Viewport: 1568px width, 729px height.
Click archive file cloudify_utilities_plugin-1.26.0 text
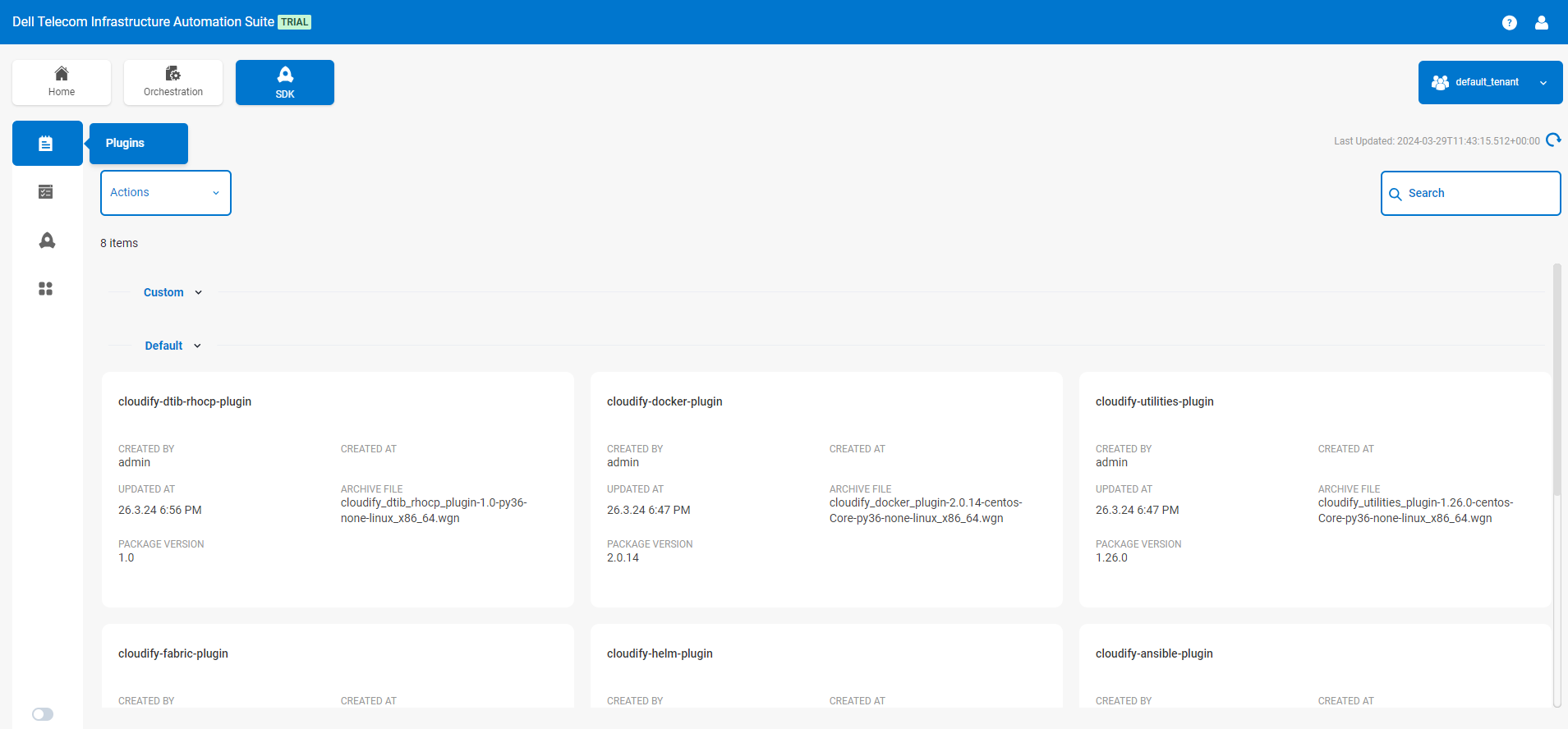[x=1415, y=510]
